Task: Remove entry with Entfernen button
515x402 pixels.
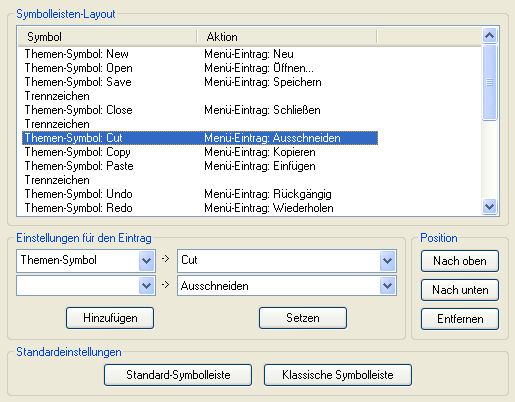Action: click(x=460, y=319)
